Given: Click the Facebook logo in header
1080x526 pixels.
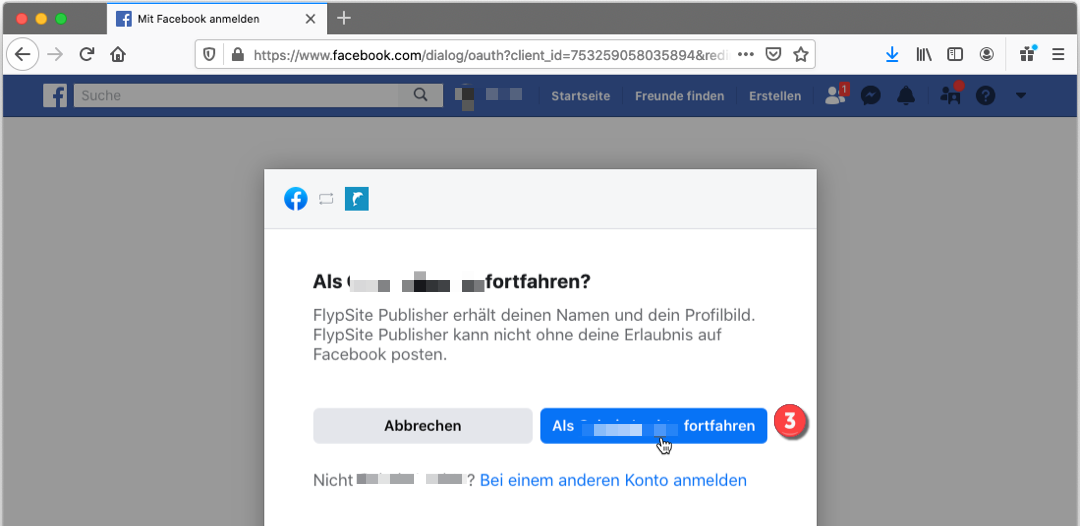Looking at the screenshot, I should (x=54, y=96).
